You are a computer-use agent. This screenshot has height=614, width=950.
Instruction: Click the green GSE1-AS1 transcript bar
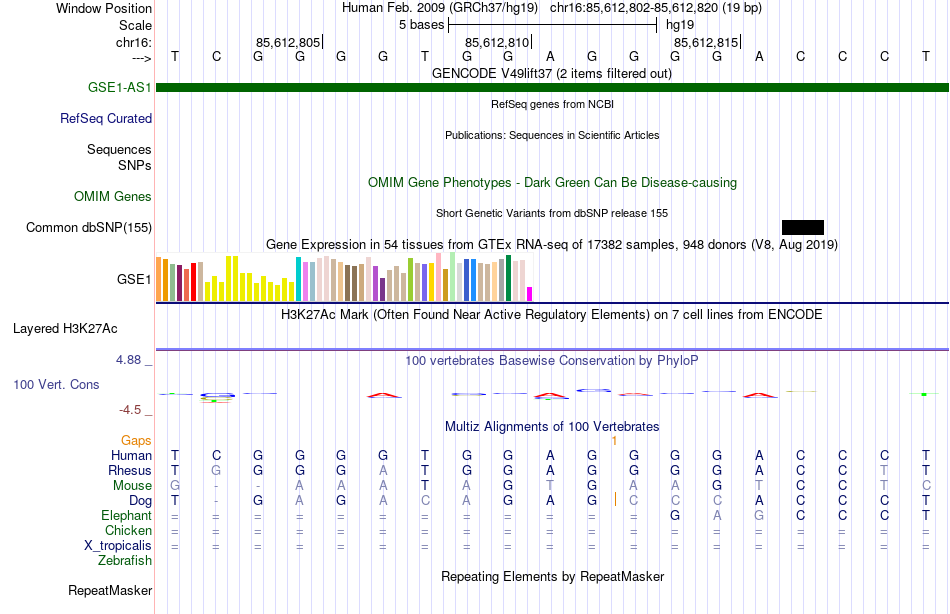[553, 88]
